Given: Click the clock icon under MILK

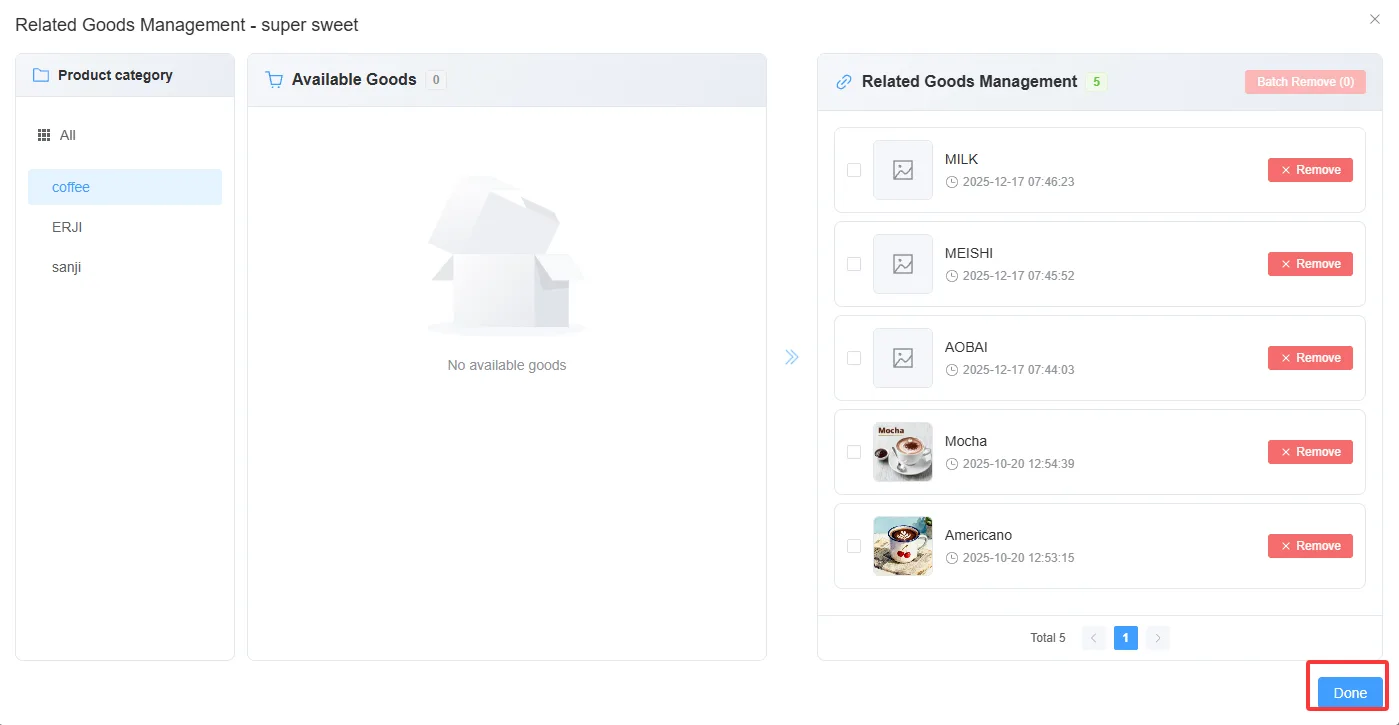Looking at the screenshot, I should click(951, 182).
